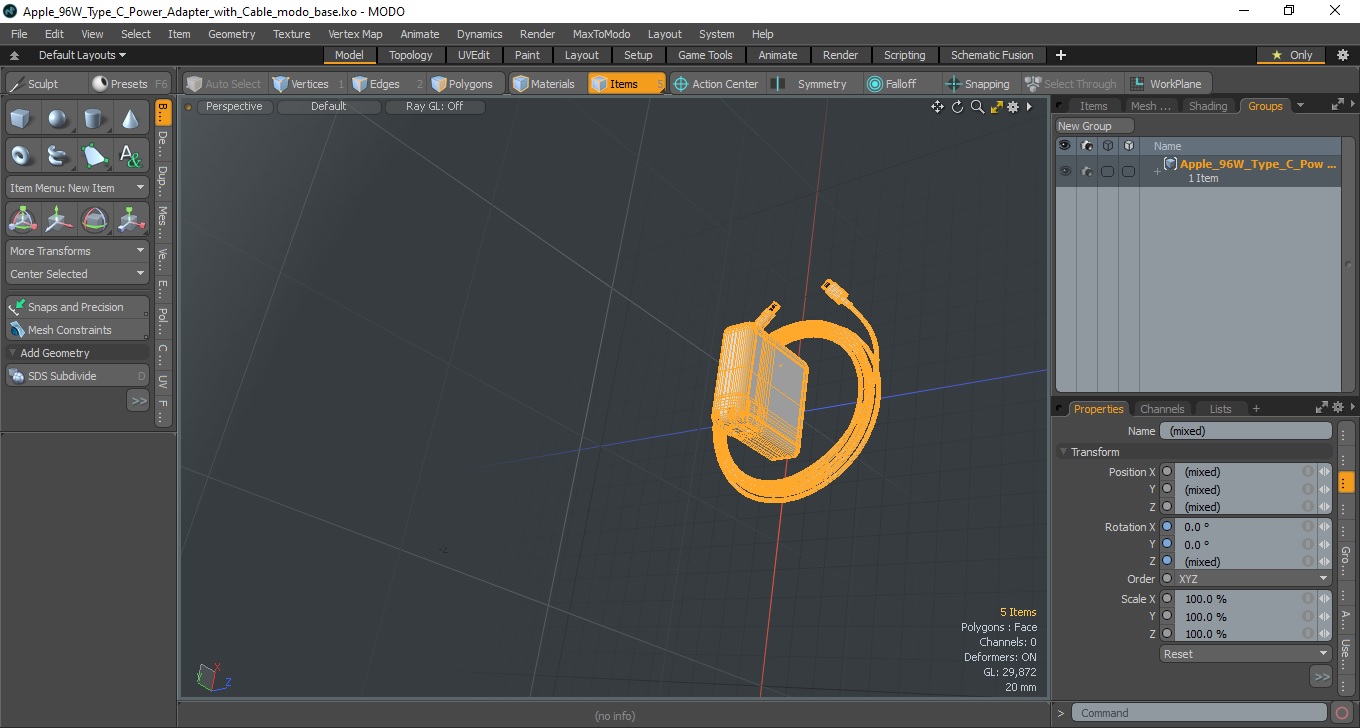
Task: Select the pen polygon tool
Action: [x=94, y=156]
